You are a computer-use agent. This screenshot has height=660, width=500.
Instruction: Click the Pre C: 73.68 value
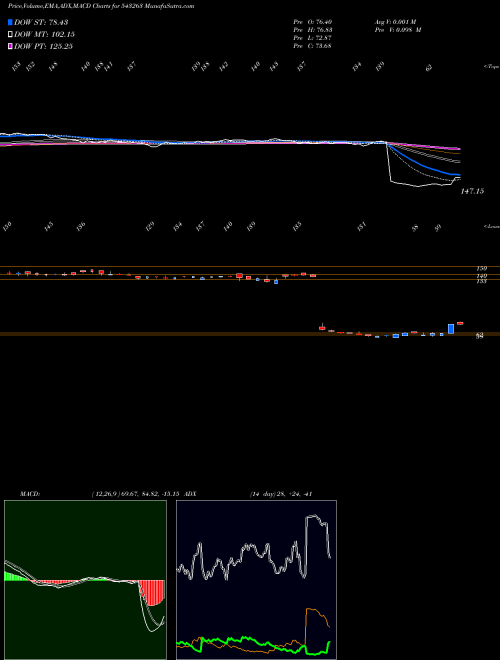[x=313, y=46]
